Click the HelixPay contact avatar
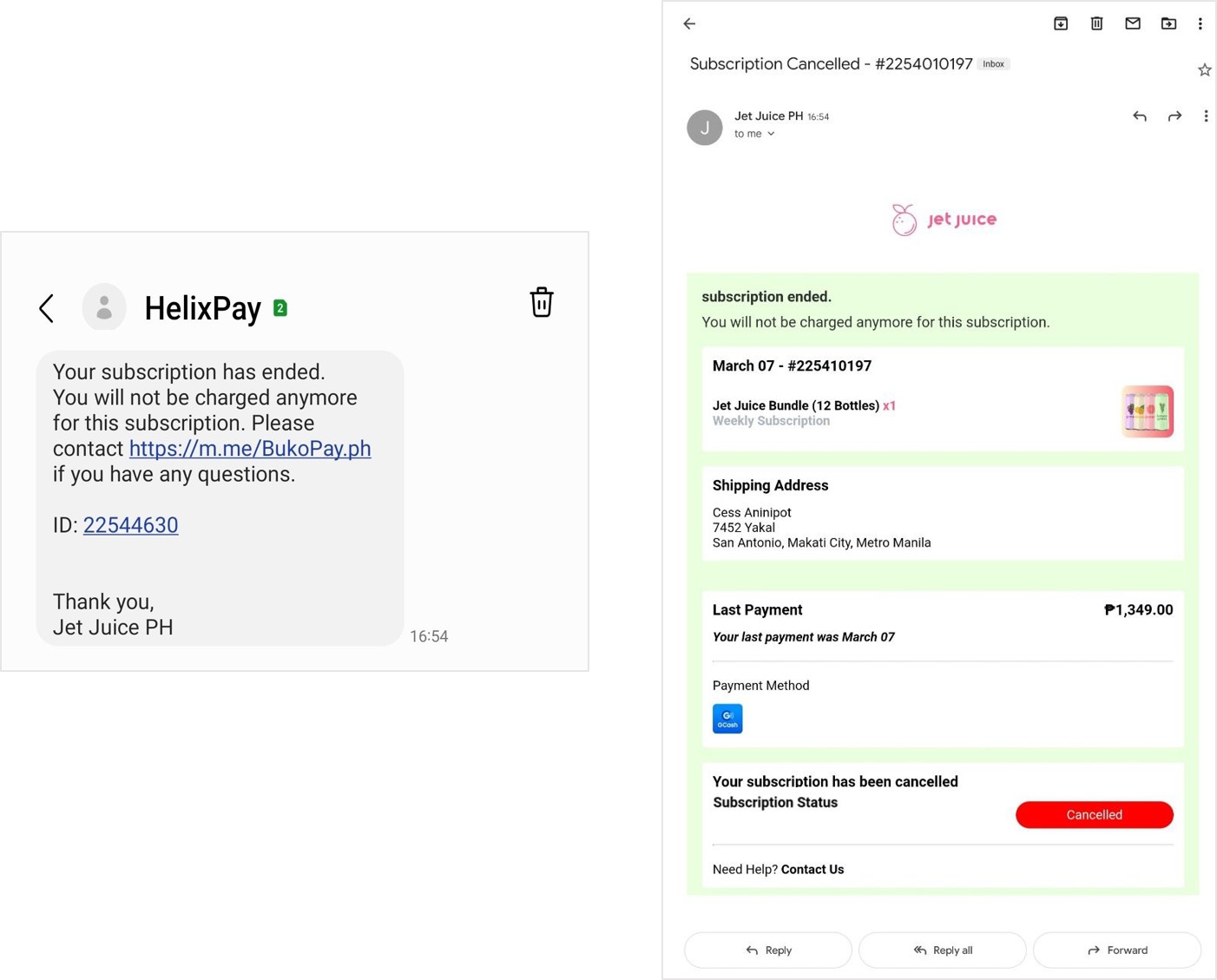The height and width of the screenshot is (980, 1217). pyautogui.click(x=104, y=307)
